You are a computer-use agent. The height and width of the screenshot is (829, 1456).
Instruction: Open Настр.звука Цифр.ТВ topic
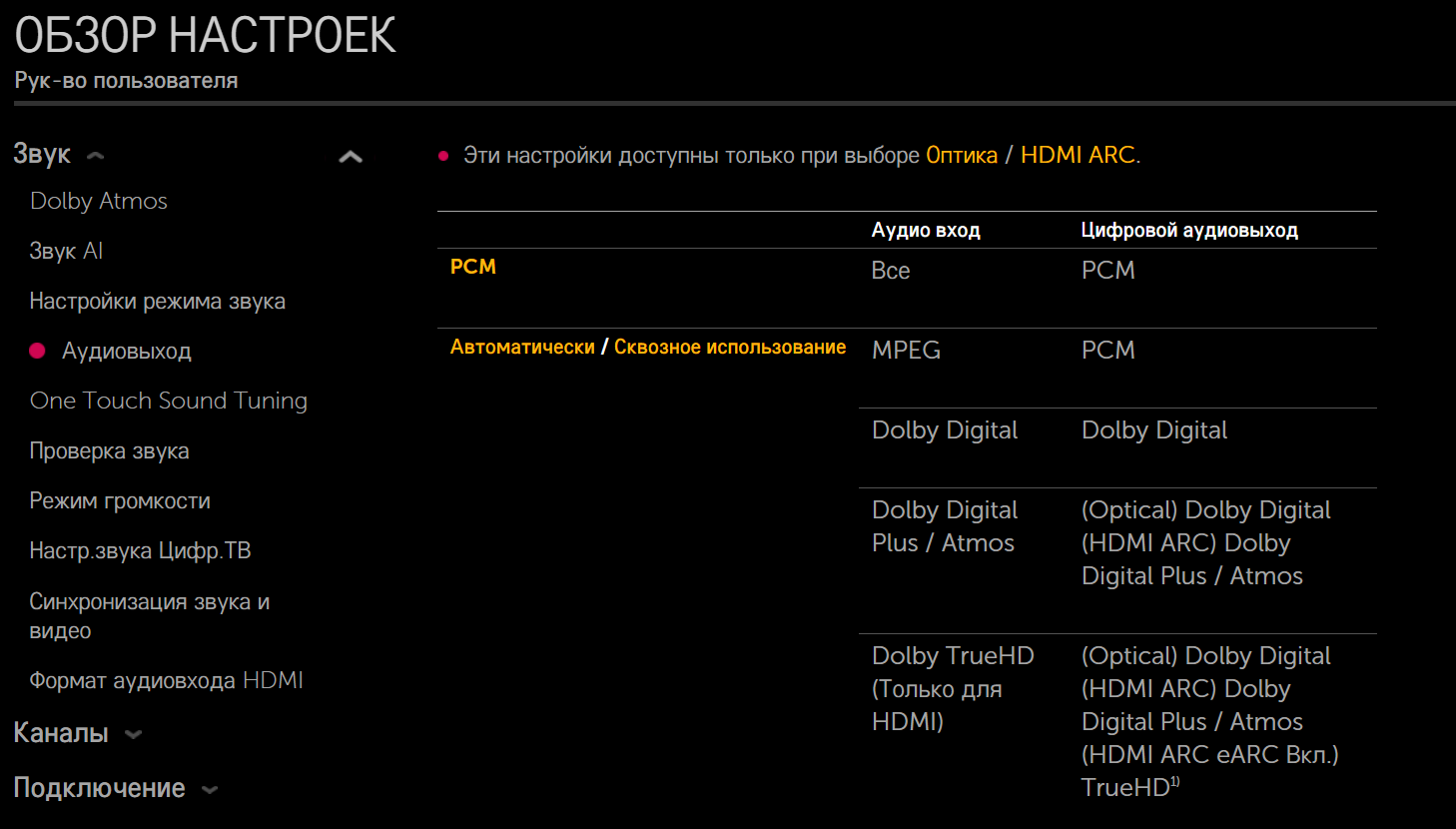click(140, 550)
